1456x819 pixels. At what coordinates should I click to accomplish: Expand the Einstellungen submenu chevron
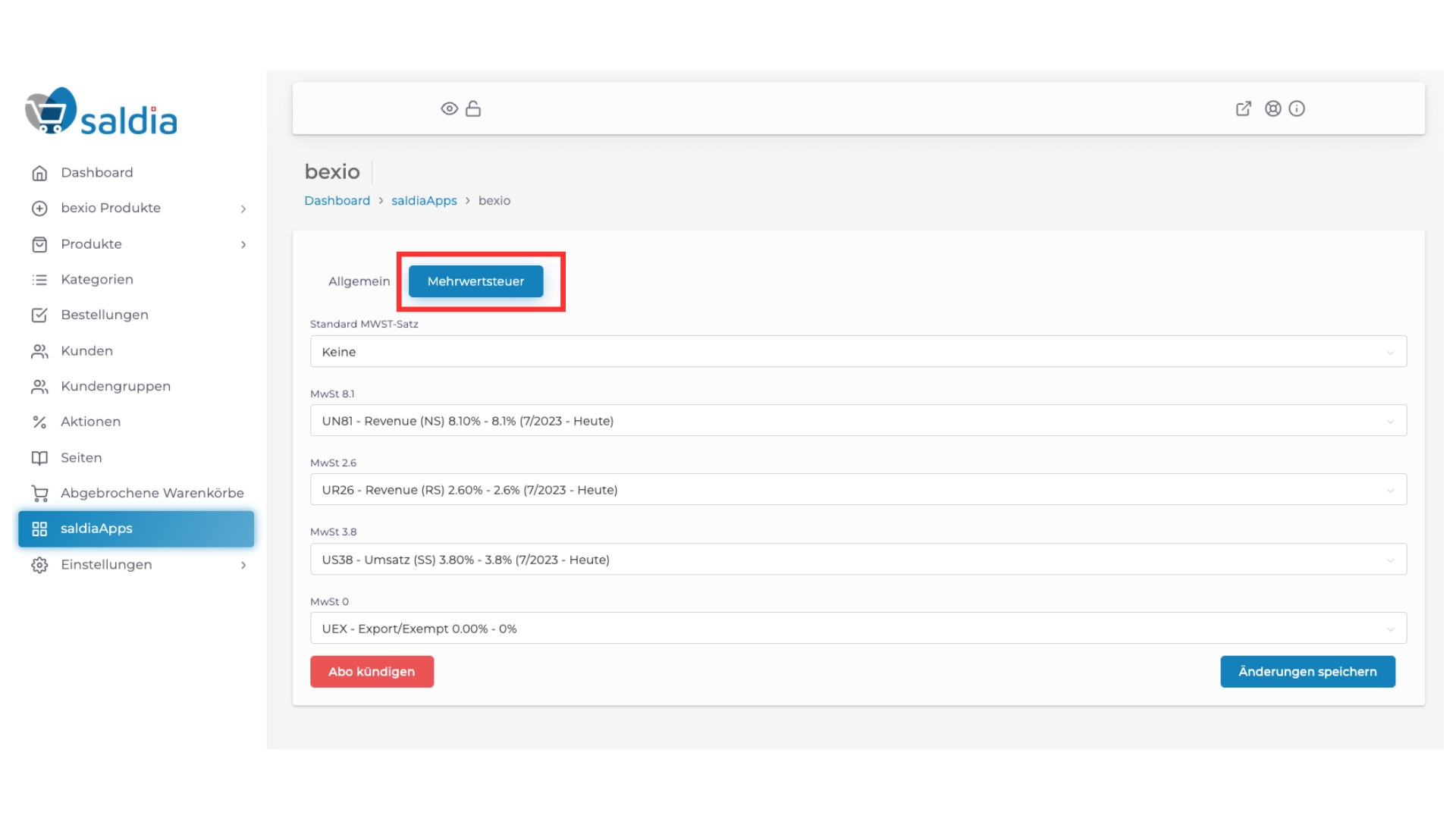point(243,565)
